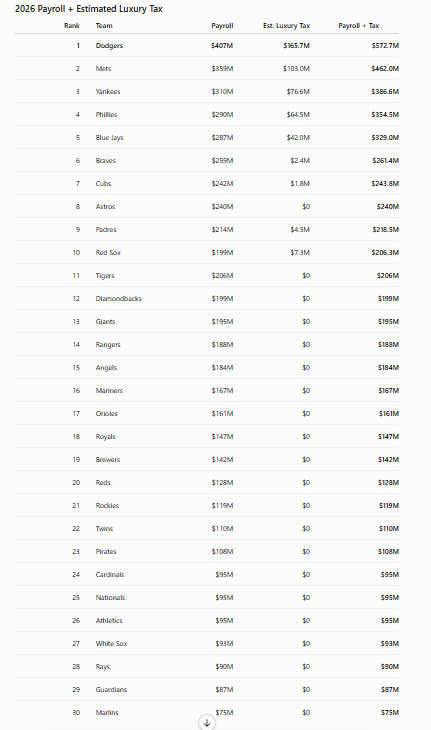Screen dimensions: 431x730
Task: Click the scroll-down arrow button at bottom
Action: (x=207, y=723)
